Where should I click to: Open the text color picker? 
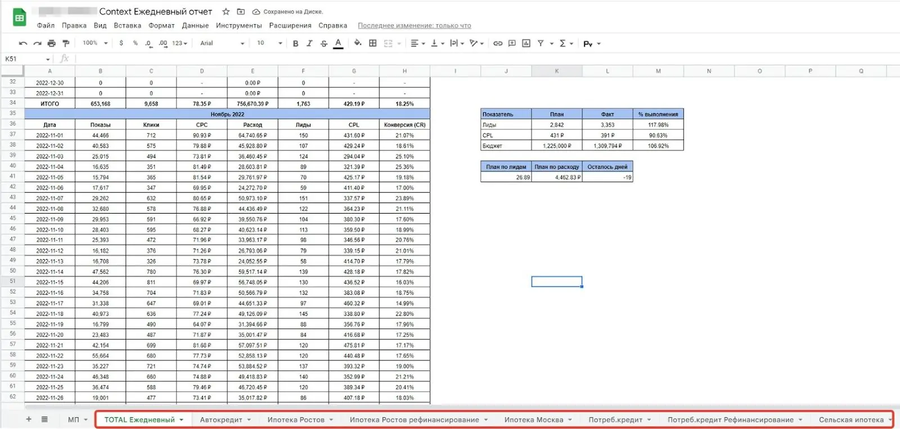click(x=338, y=43)
